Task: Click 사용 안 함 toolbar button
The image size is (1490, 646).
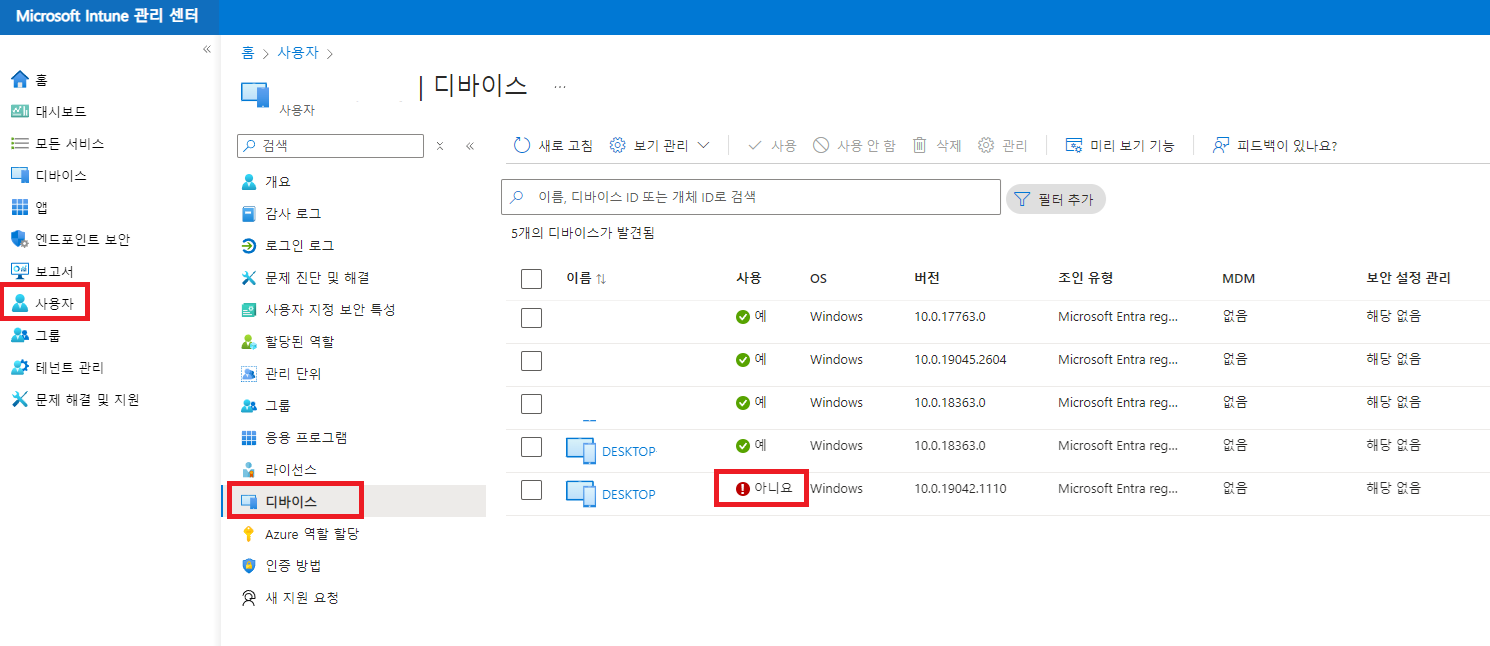Action: pyautogui.click(x=854, y=146)
